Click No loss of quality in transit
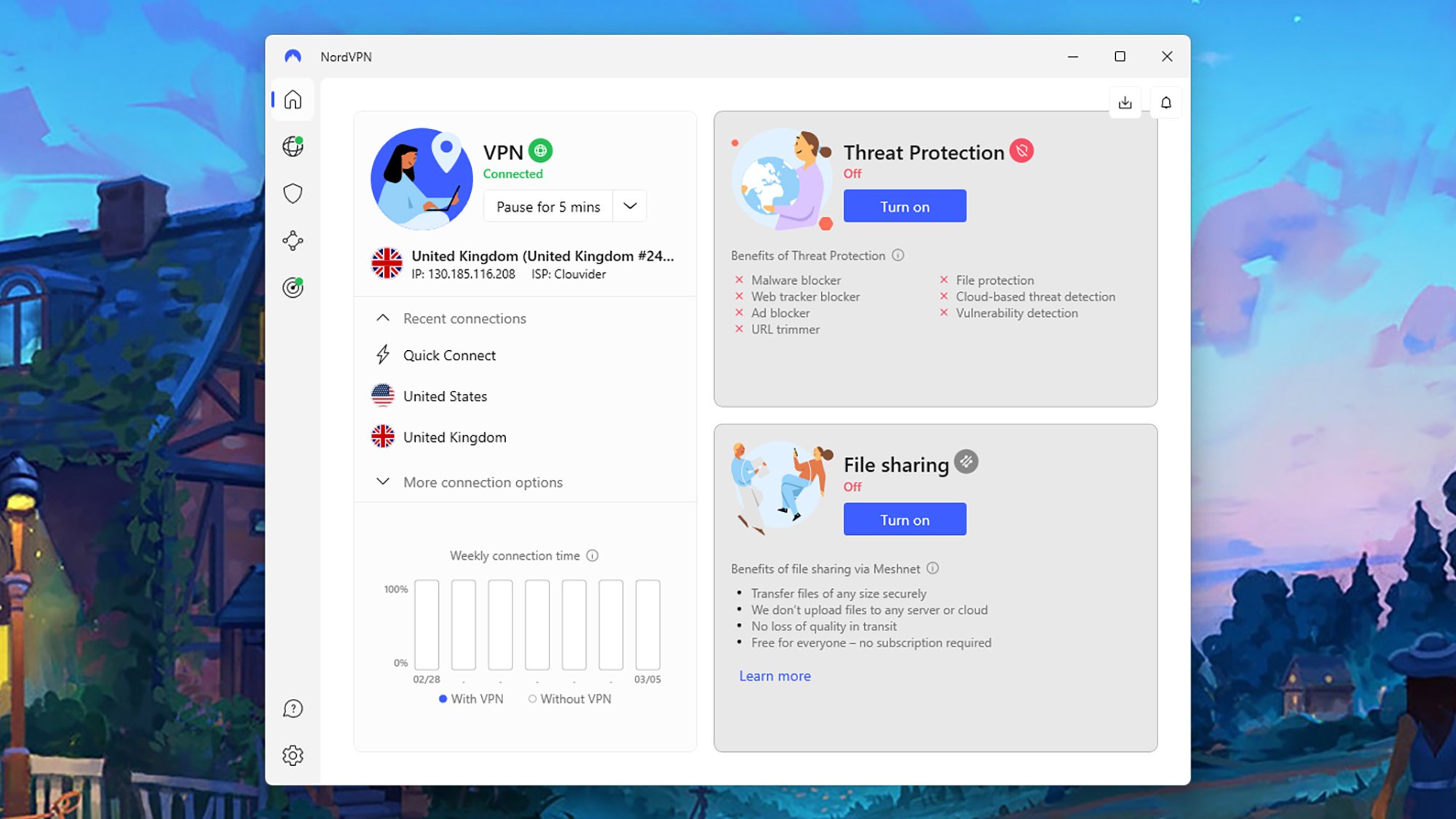 [824, 627]
